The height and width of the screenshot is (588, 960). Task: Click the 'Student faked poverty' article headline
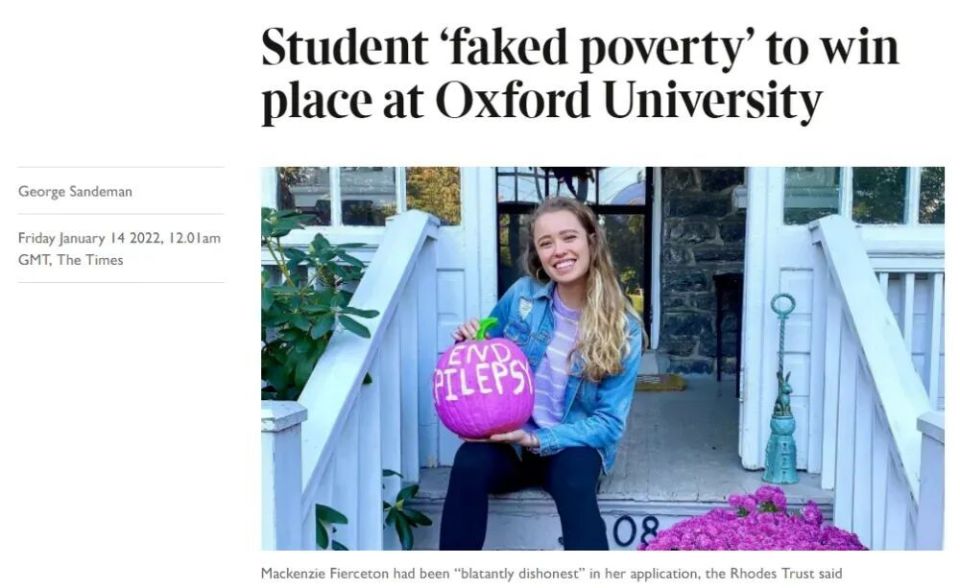[x=580, y=75]
